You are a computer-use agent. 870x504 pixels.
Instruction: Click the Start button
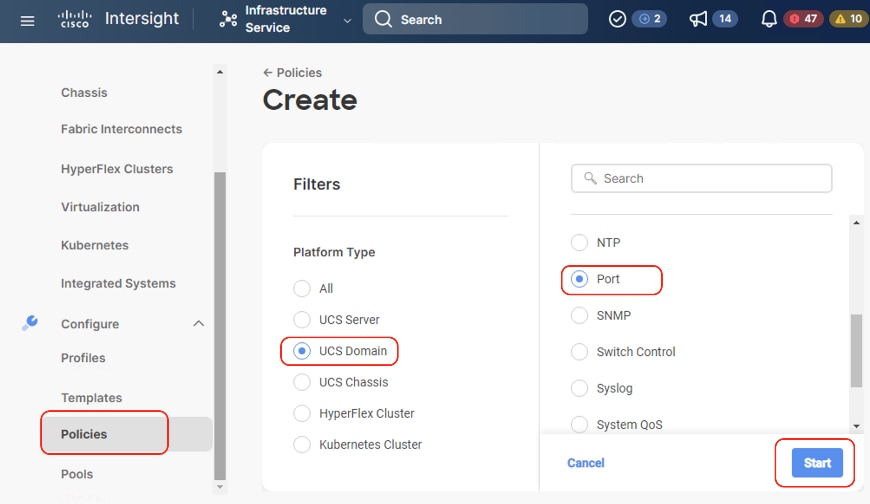point(817,463)
